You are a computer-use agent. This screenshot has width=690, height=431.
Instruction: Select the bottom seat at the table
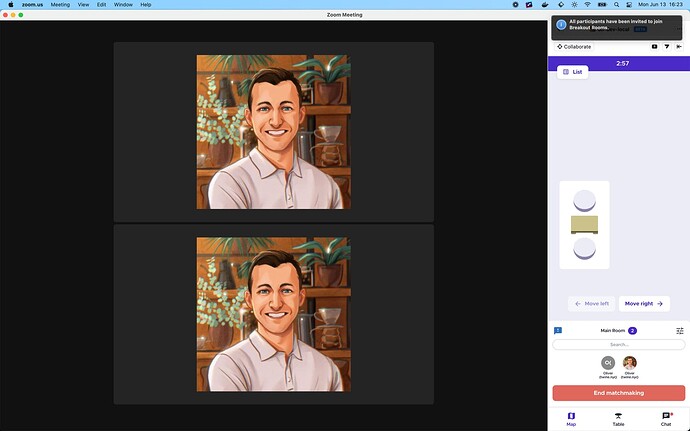pos(584,249)
